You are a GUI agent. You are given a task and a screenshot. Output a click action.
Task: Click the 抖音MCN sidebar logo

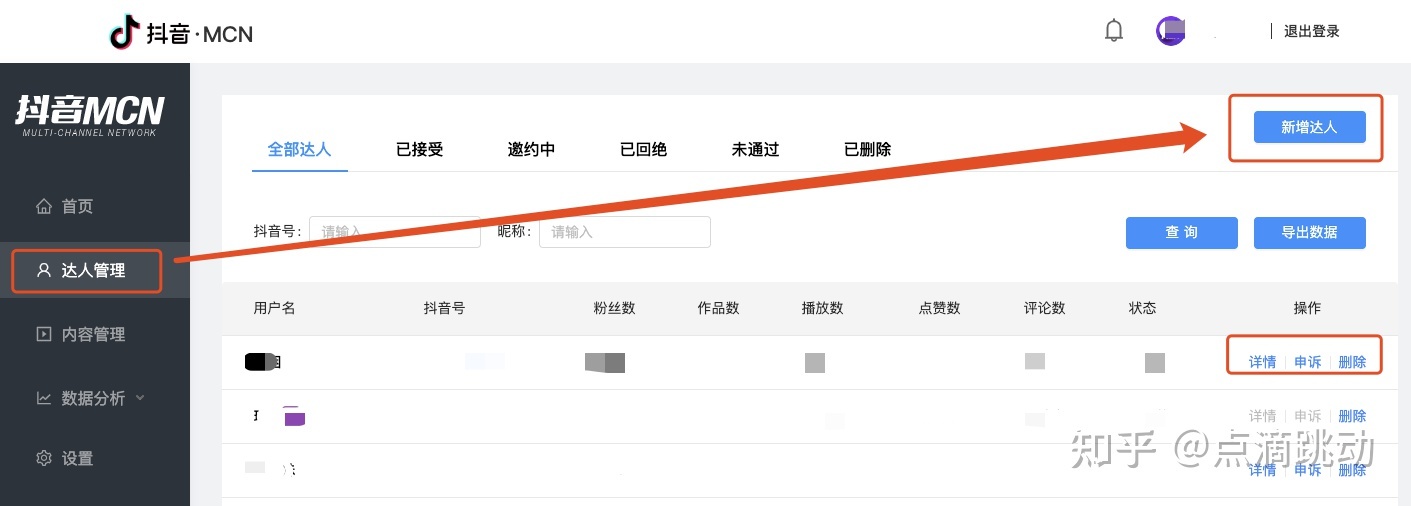[90, 114]
